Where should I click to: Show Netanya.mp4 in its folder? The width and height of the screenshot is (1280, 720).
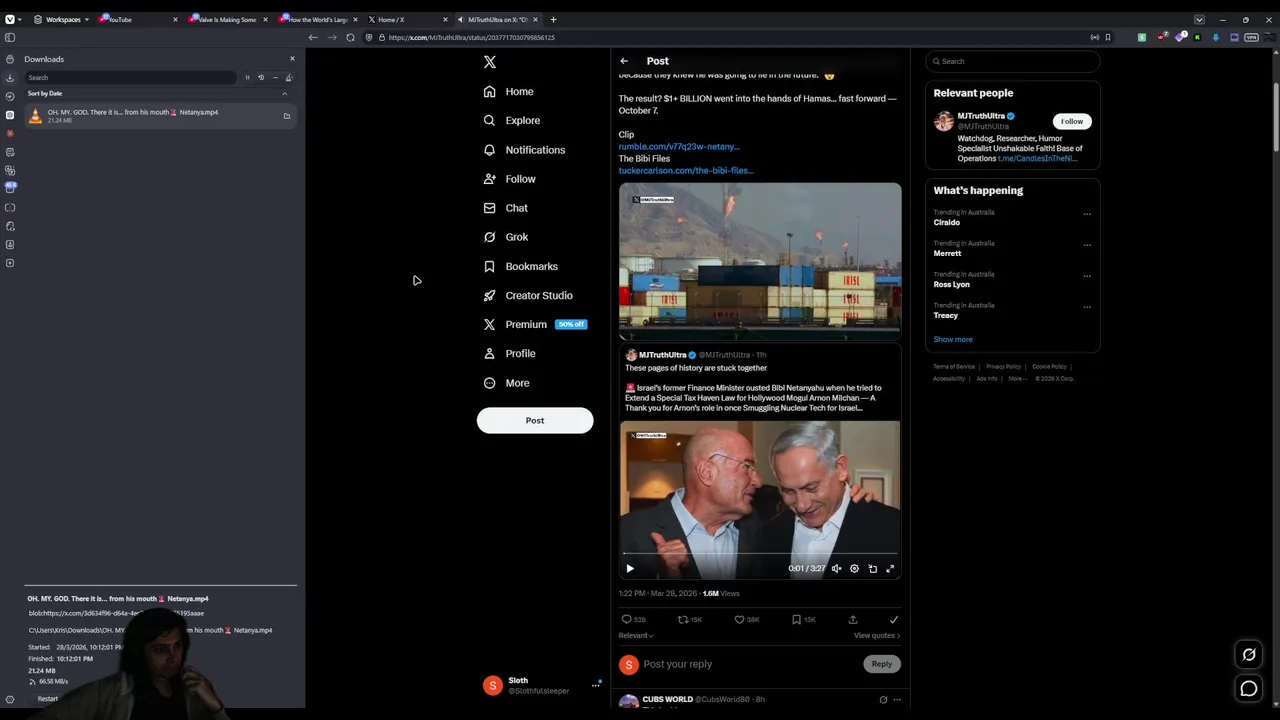coord(286,116)
